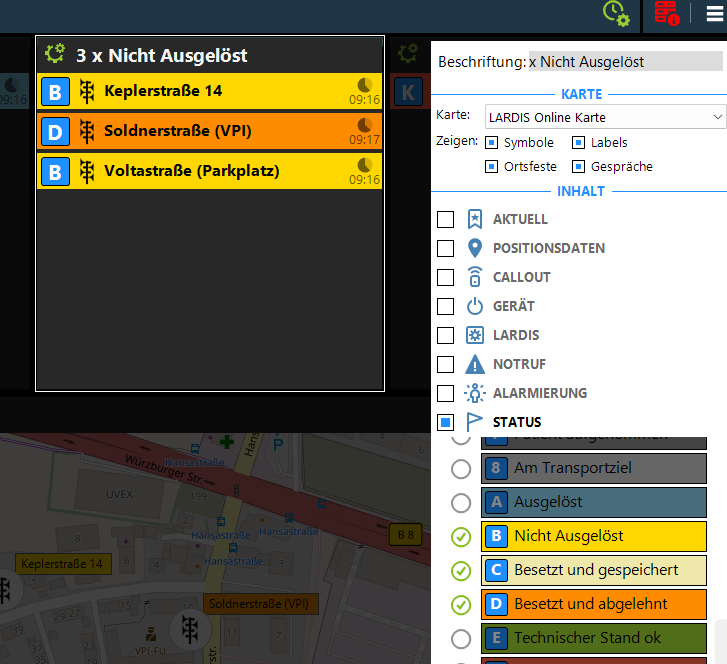Screen dimensions: 727x664
Task: Click the Keplerstraße 14 label on map
Action: point(62,564)
